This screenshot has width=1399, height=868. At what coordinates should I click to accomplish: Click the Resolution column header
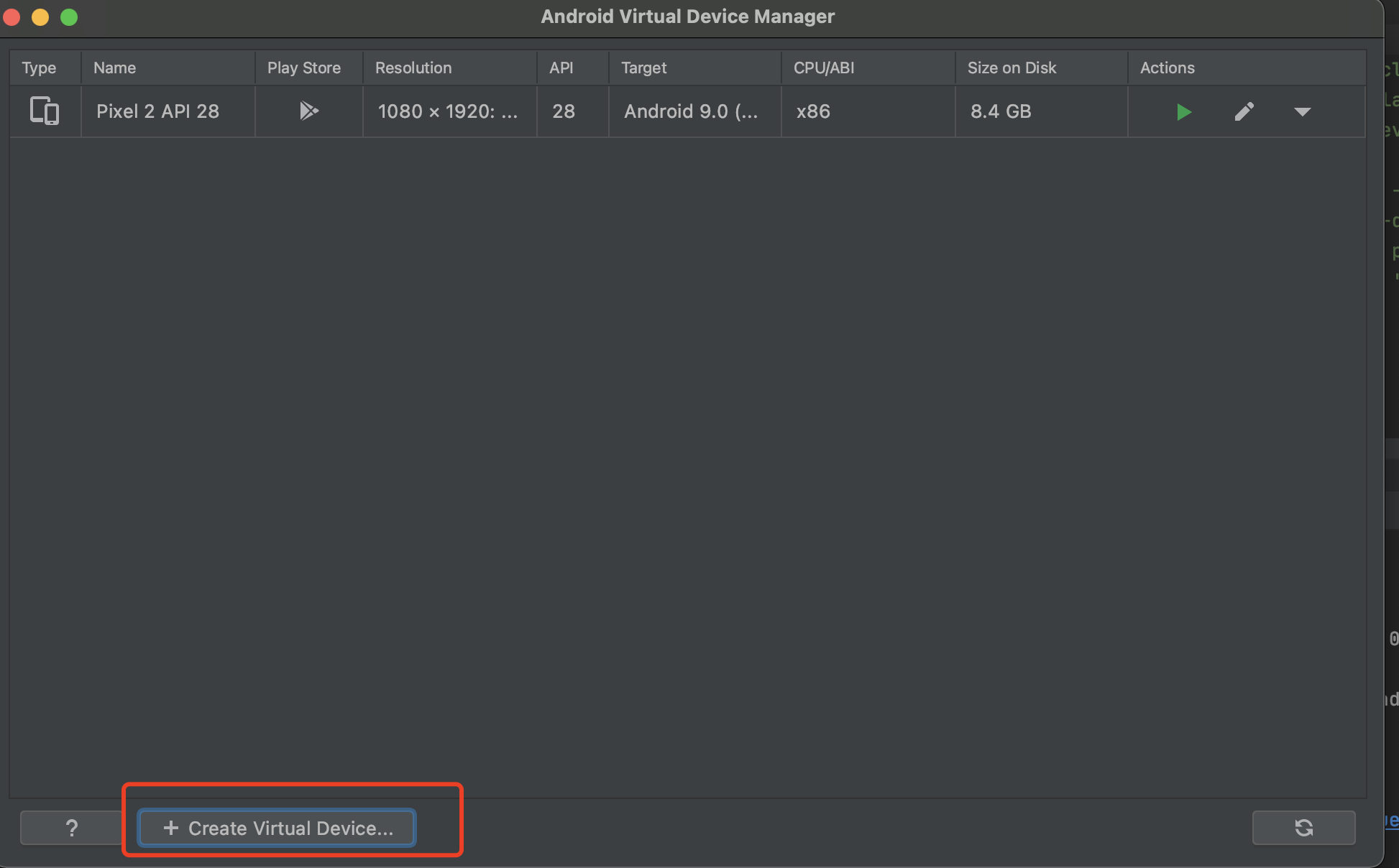pyautogui.click(x=413, y=68)
